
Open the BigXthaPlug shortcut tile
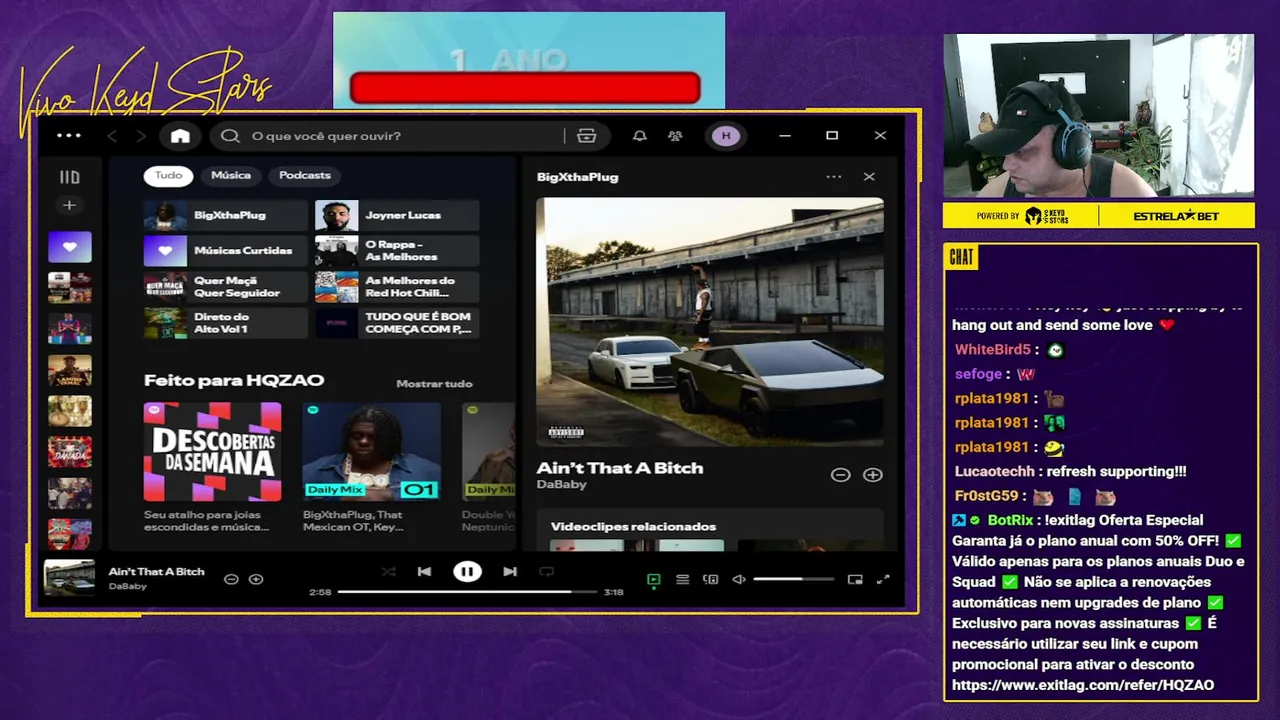(x=226, y=215)
